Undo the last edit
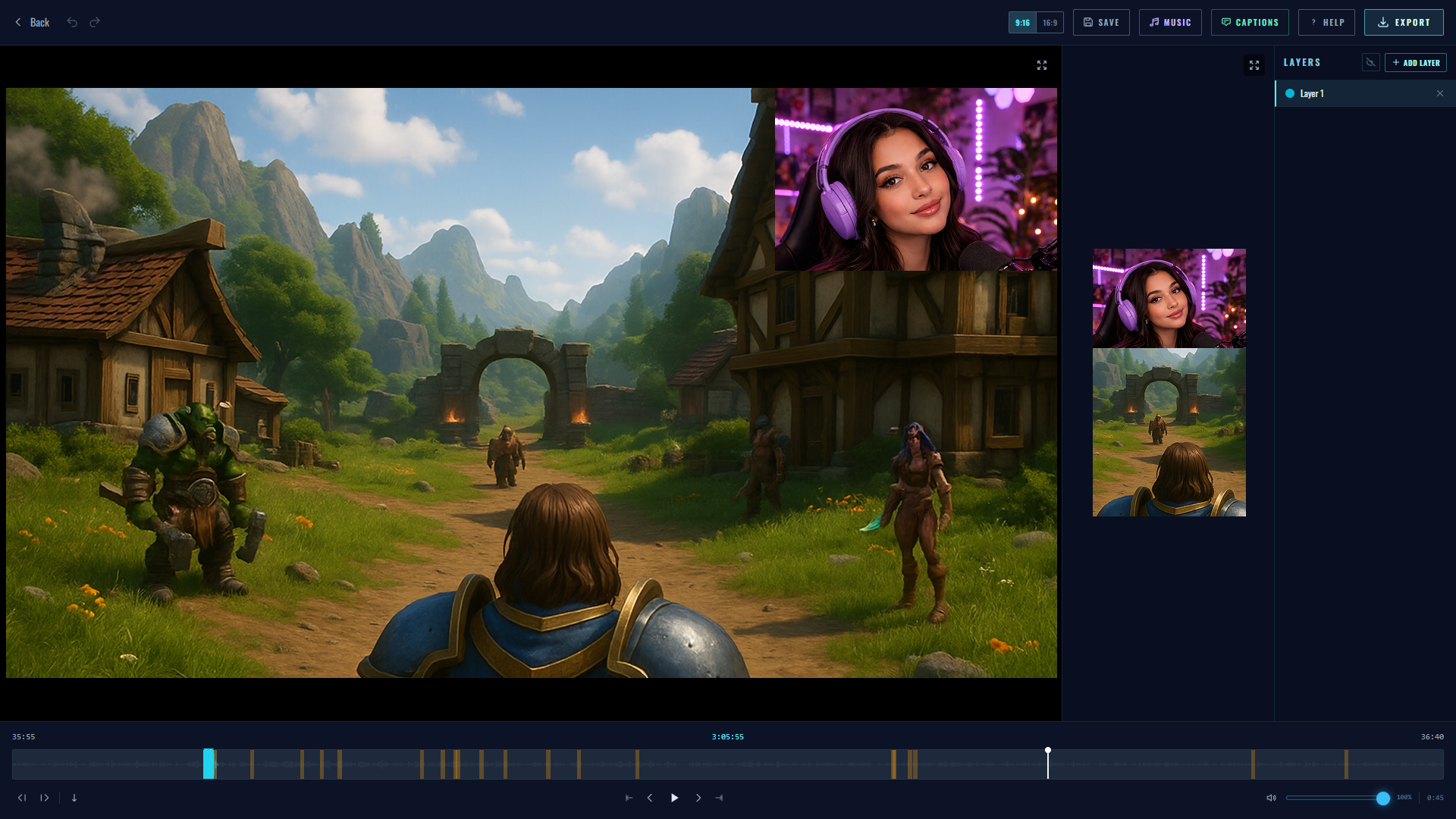Image resolution: width=1456 pixels, height=819 pixels. [x=72, y=22]
